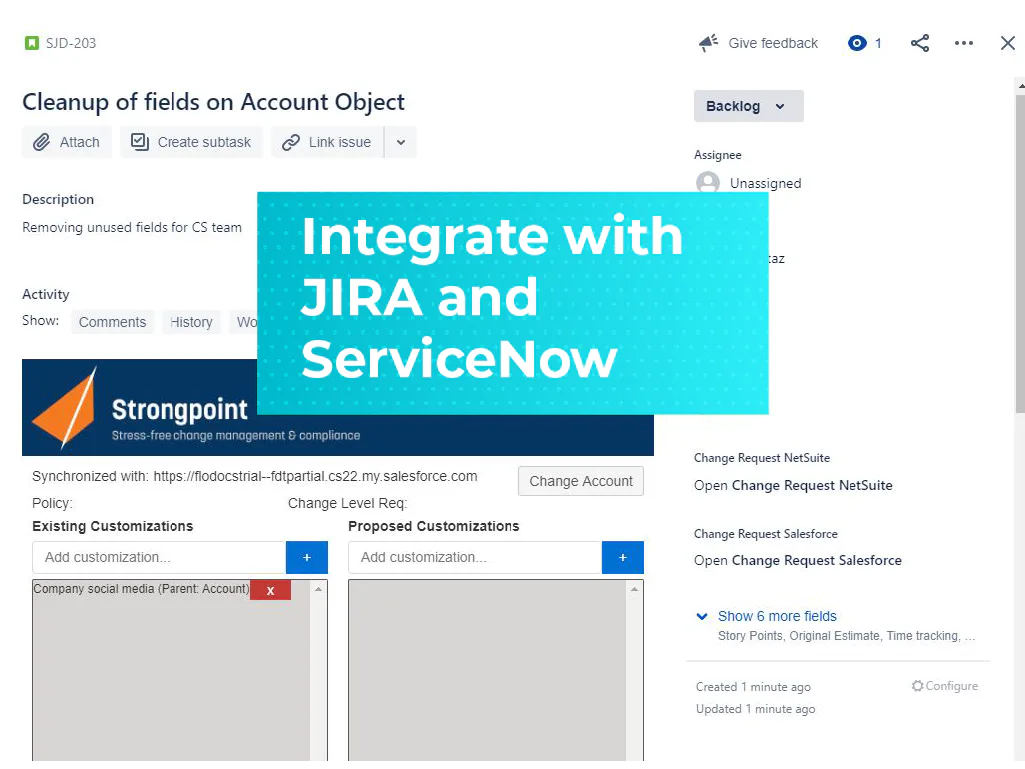Screen dimensions: 1025x769
Task: Select the Comments activity tab
Action: point(112,322)
